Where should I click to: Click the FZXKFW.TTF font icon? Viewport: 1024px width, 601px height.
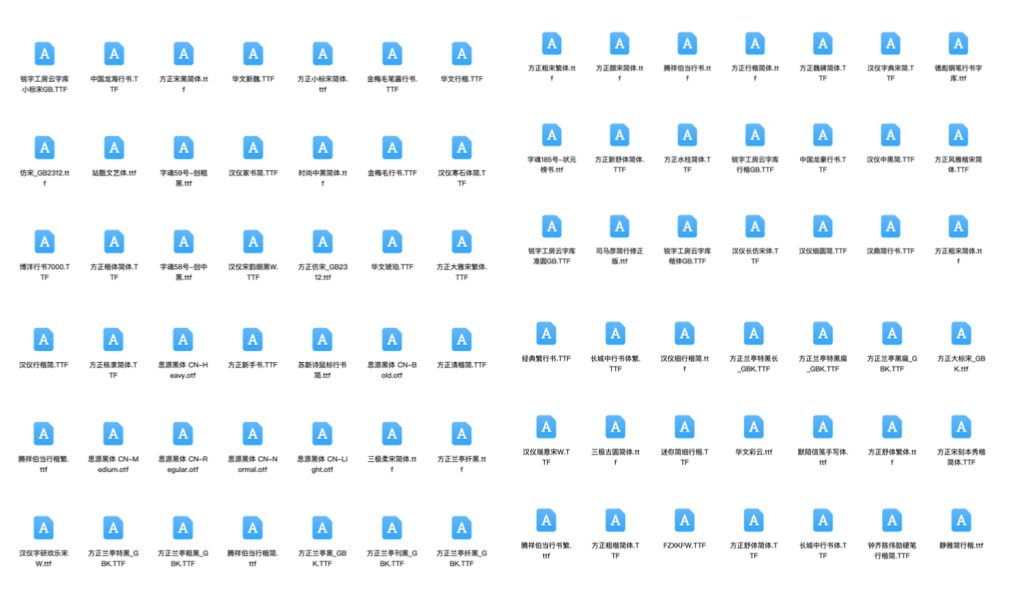(686, 520)
